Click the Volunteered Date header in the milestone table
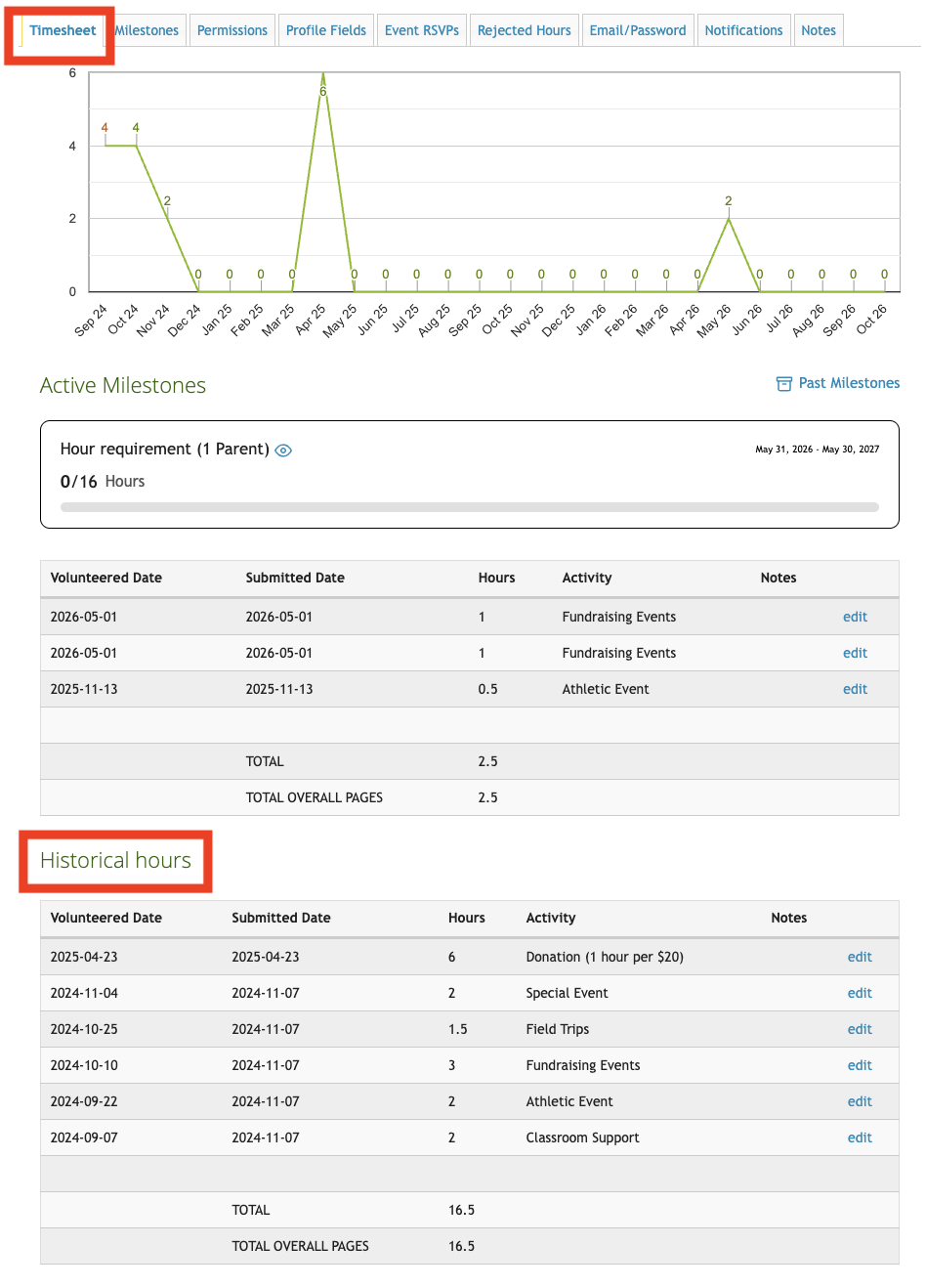The width and height of the screenshot is (926, 1288). click(x=106, y=578)
